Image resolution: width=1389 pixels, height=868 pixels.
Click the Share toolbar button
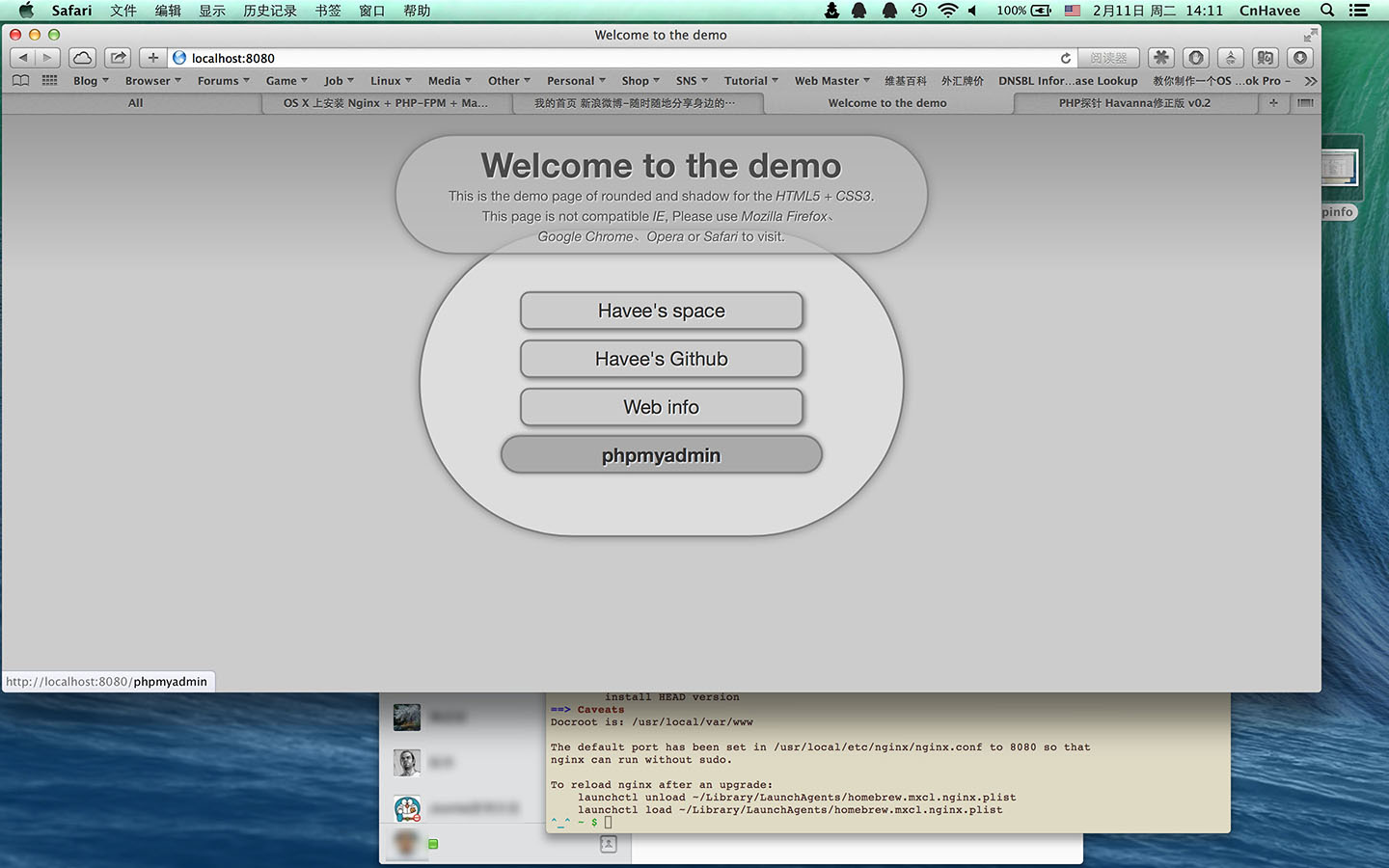coord(119,58)
